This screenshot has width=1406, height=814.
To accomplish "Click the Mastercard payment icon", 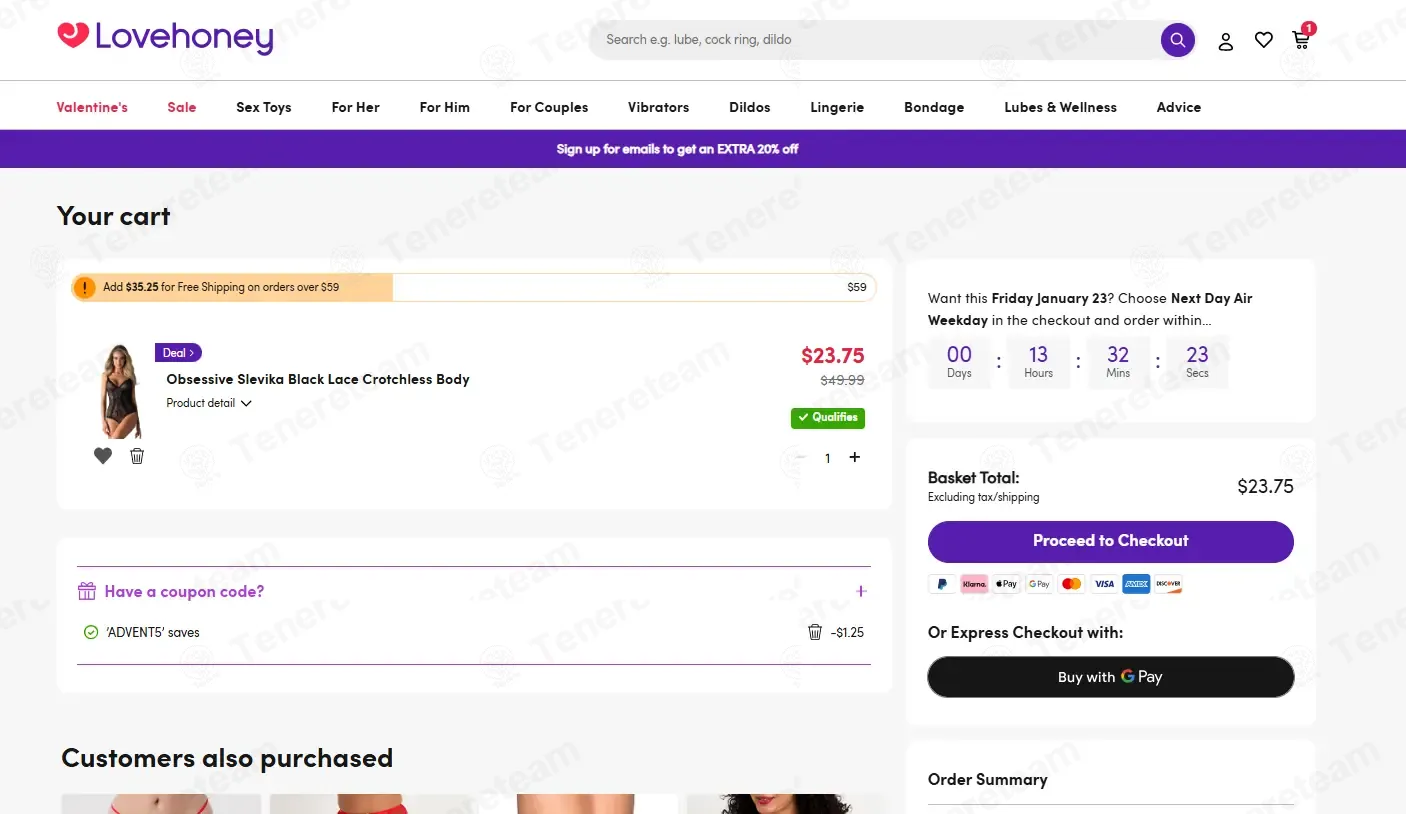I will [1071, 584].
